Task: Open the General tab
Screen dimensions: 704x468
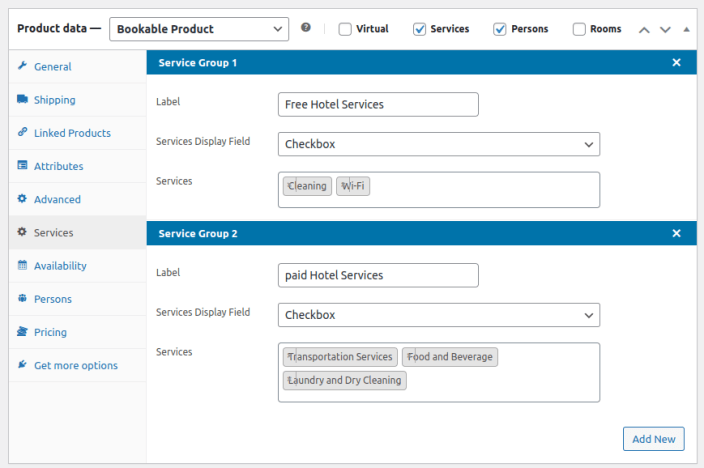Action: coord(78,66)
